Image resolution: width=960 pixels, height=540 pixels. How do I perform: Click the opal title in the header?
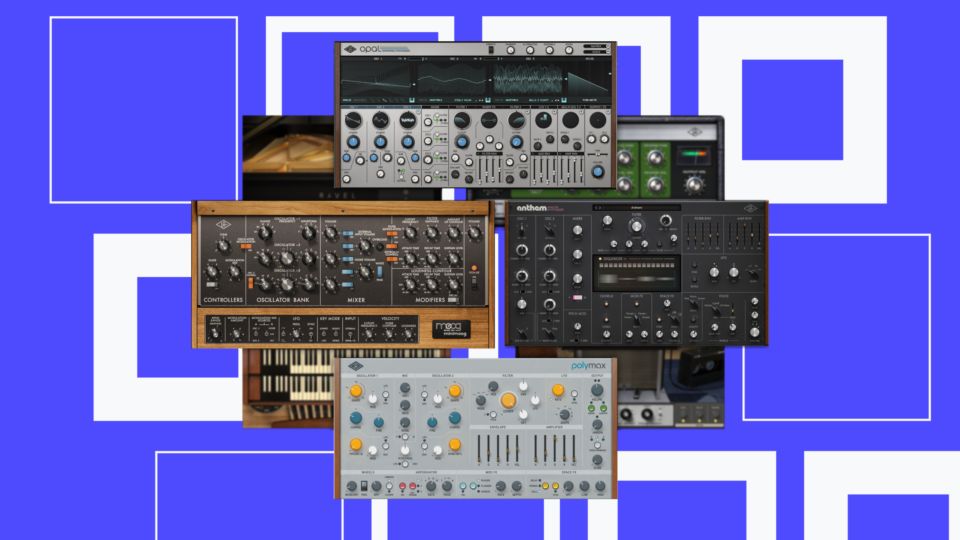[370, 49]
